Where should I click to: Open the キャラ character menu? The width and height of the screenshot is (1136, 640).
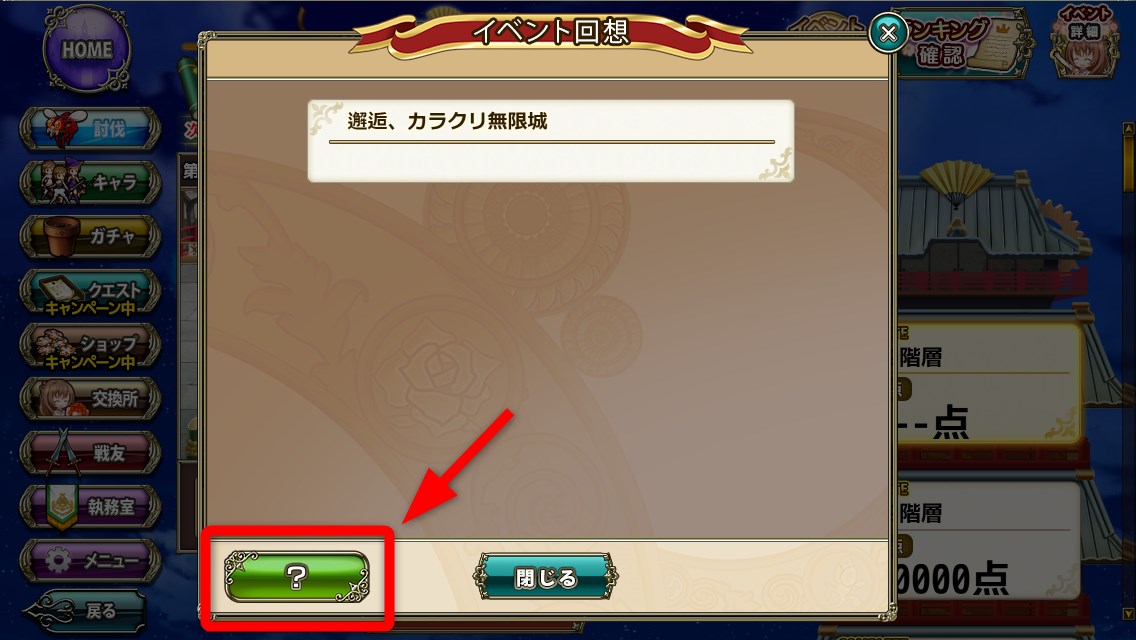pyautogui.click(x=90, y=182)
